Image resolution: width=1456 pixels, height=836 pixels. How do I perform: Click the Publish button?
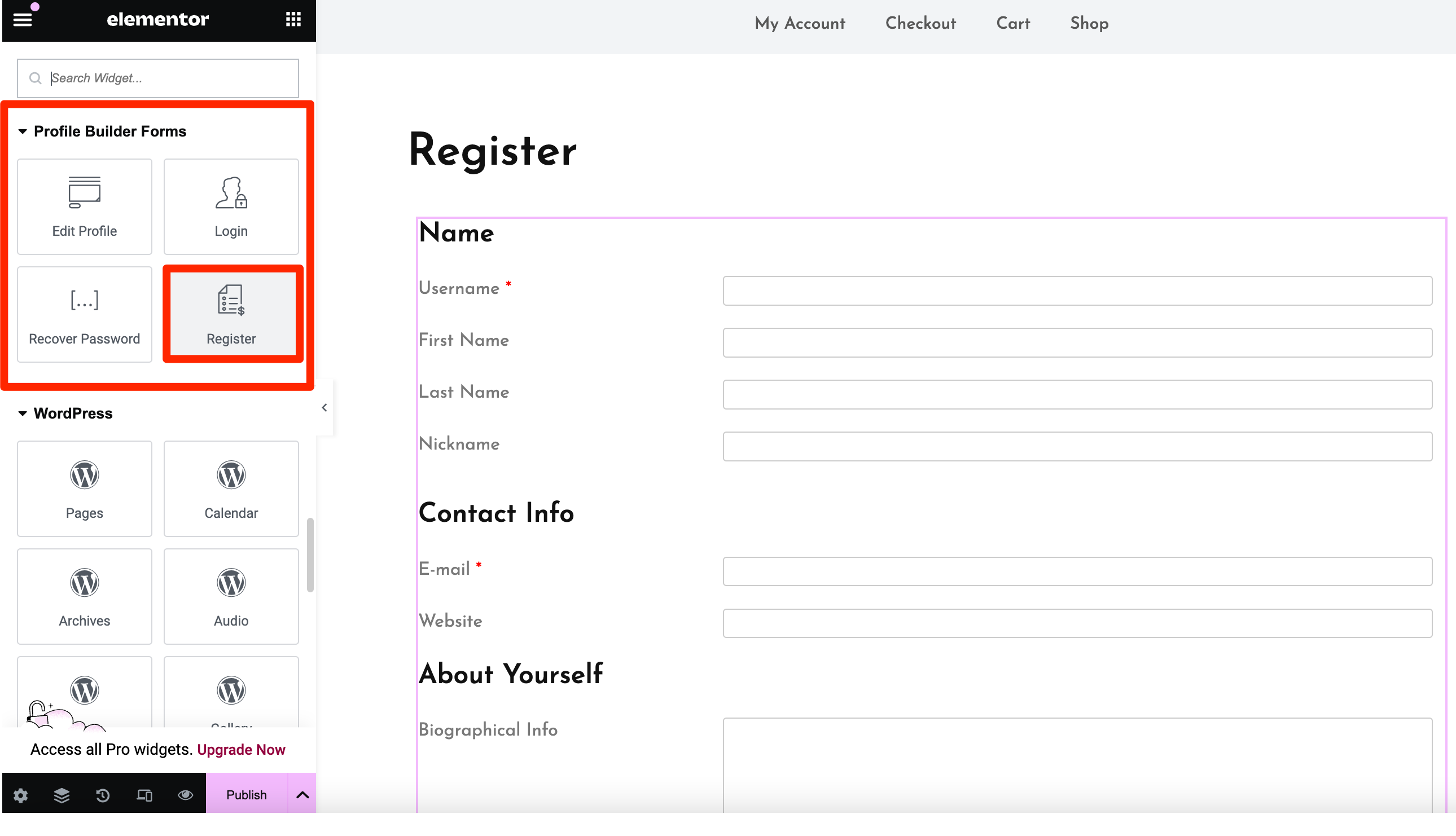point(247,795)
